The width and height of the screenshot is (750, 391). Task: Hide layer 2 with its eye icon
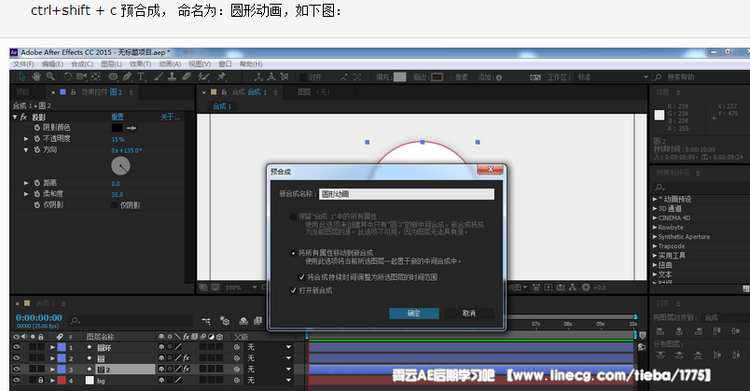coord(17,358)
